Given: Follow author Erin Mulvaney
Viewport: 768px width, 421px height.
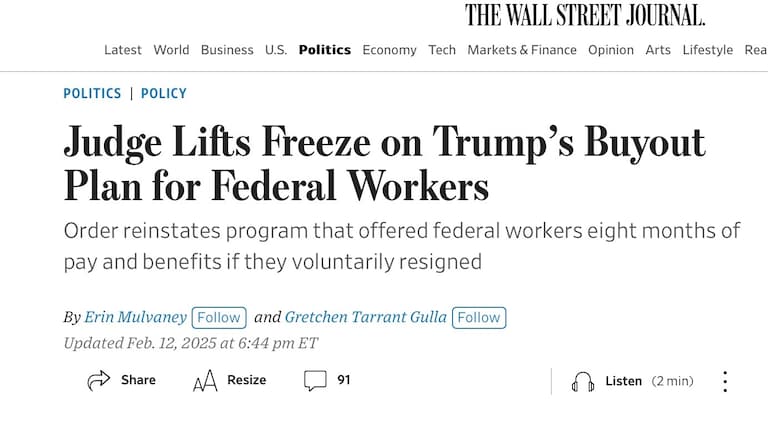Looking at the screenshot, I should pos(219,317).
